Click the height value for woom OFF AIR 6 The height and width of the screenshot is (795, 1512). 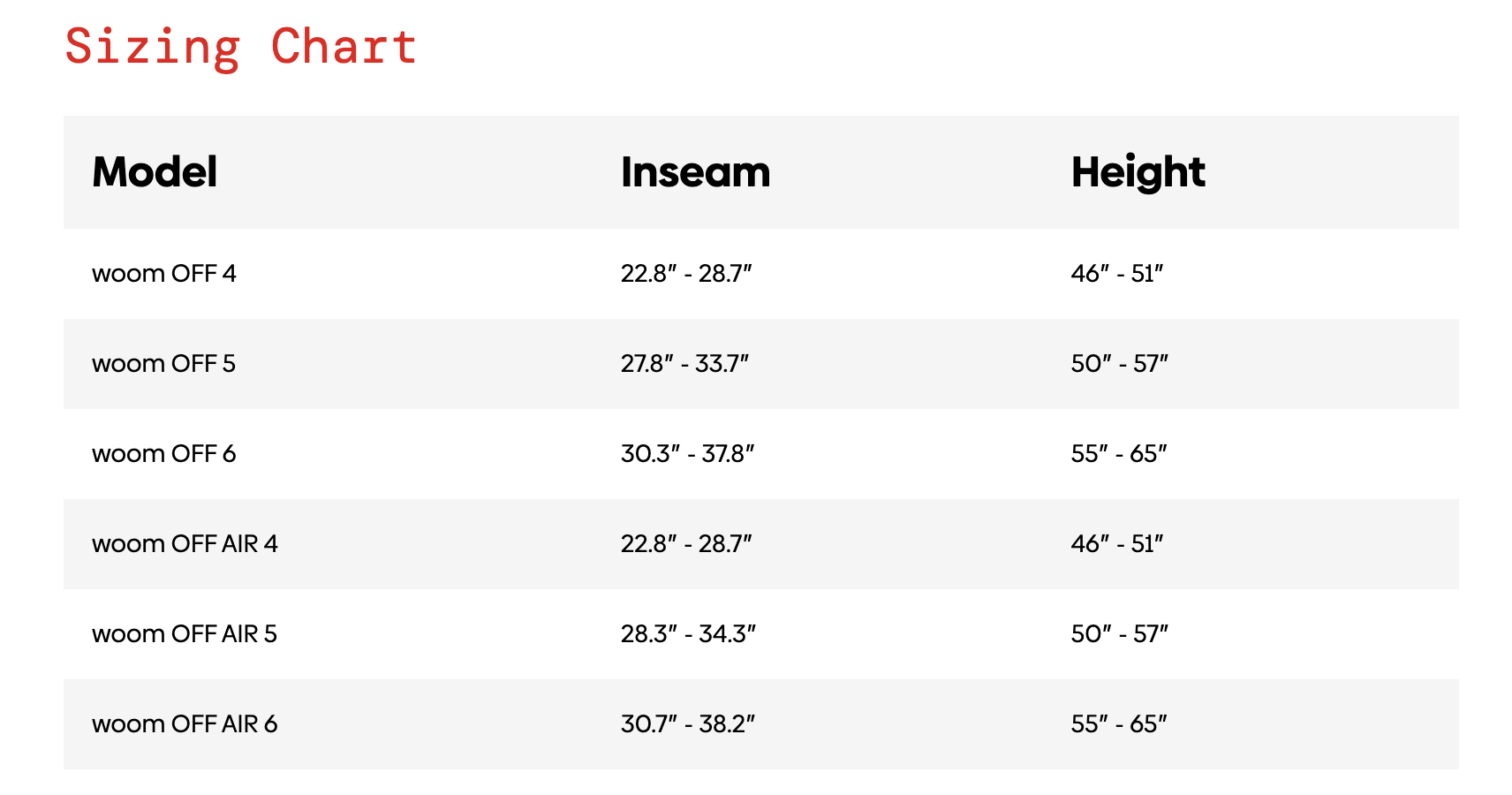(x=1119, y=724)
